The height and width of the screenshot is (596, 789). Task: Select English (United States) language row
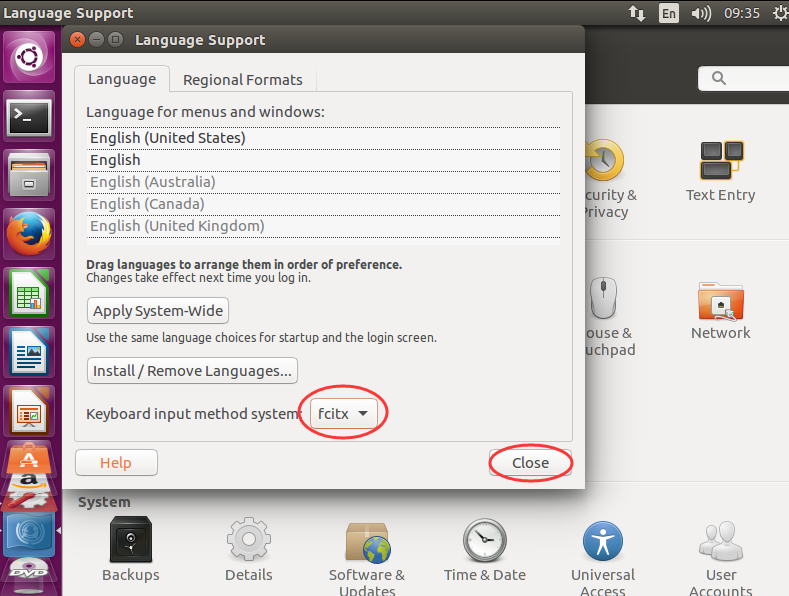(323, 138)
